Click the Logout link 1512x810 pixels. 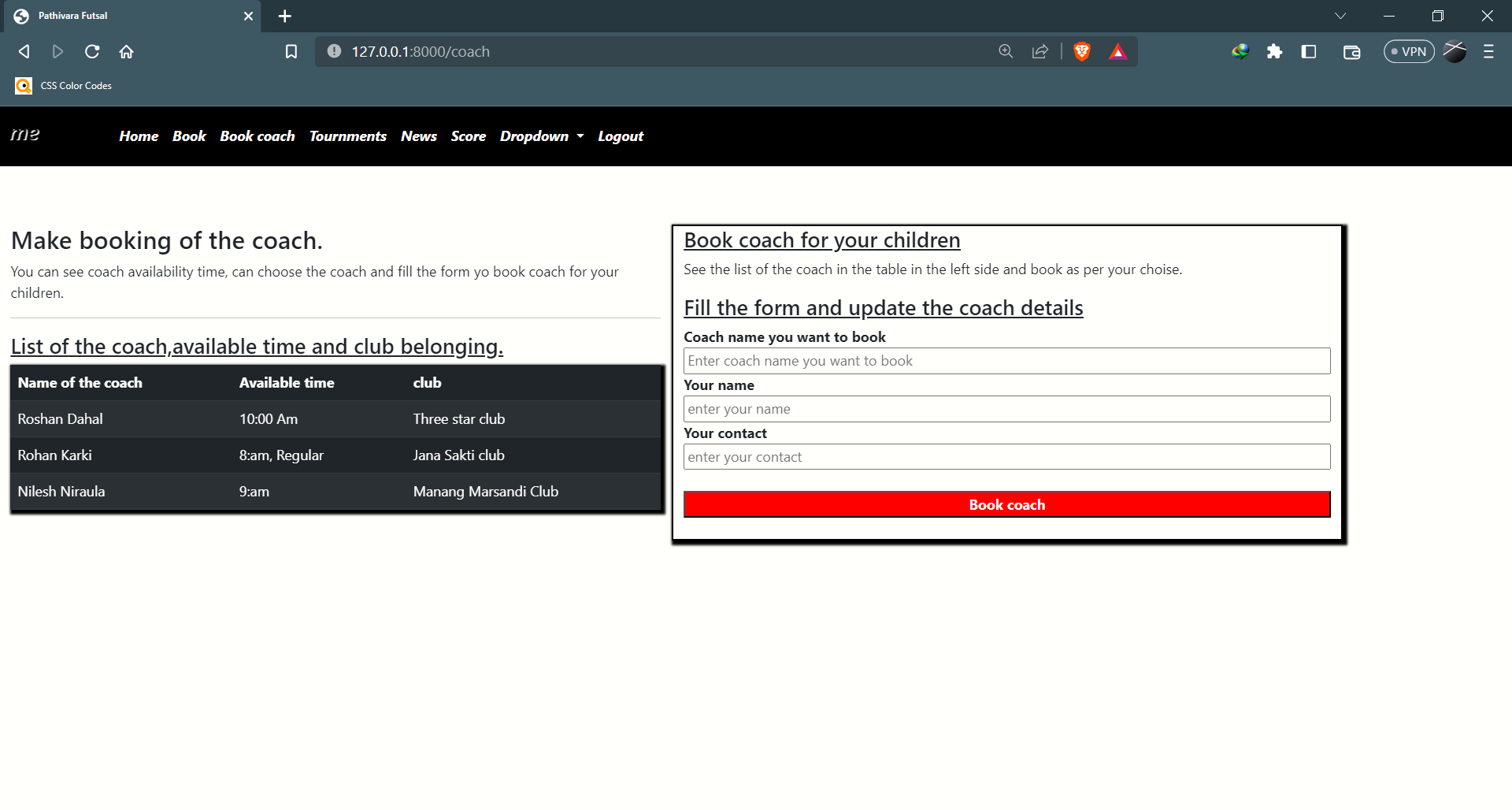click(x=620, y=136)
